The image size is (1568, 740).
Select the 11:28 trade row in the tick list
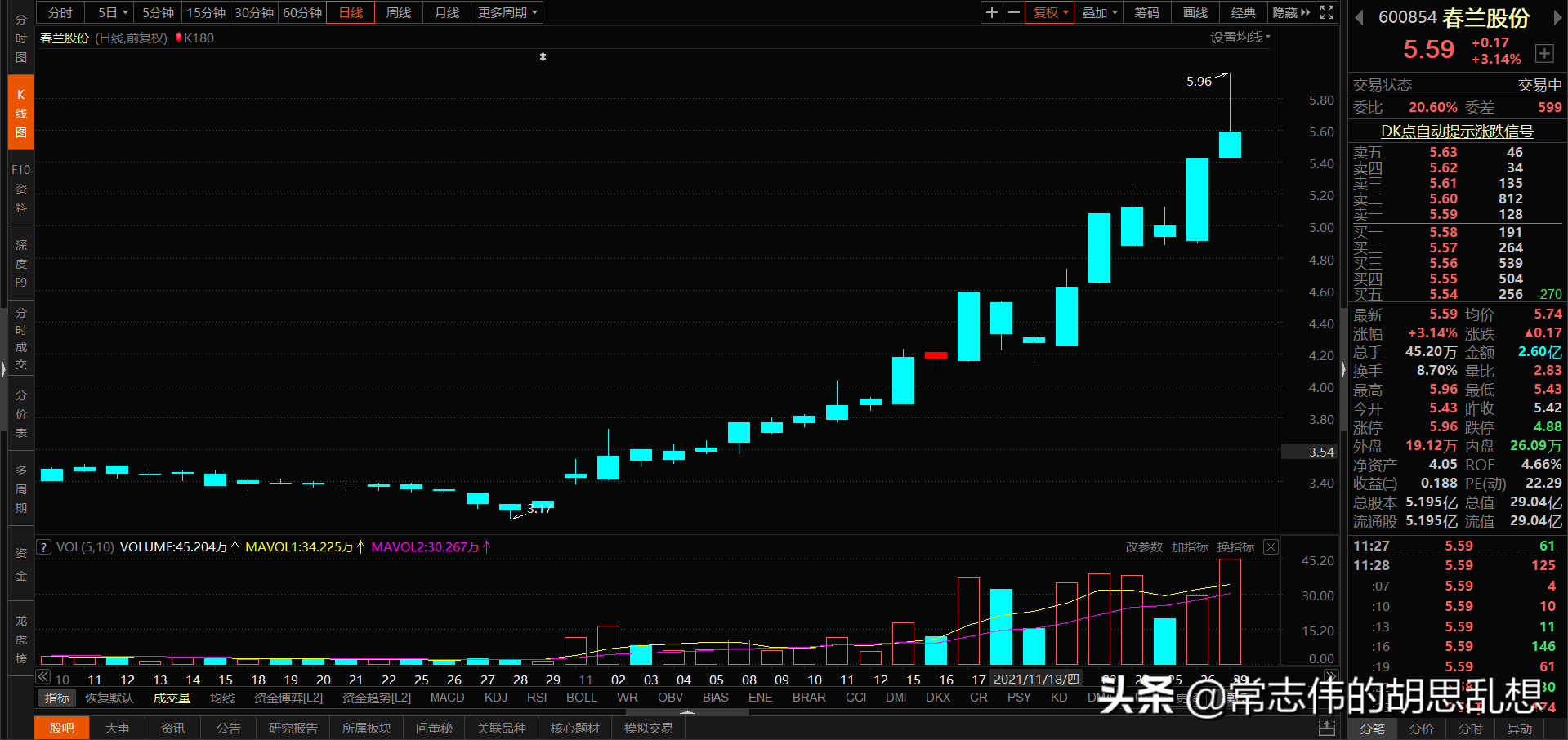[x=1454, y=564]
